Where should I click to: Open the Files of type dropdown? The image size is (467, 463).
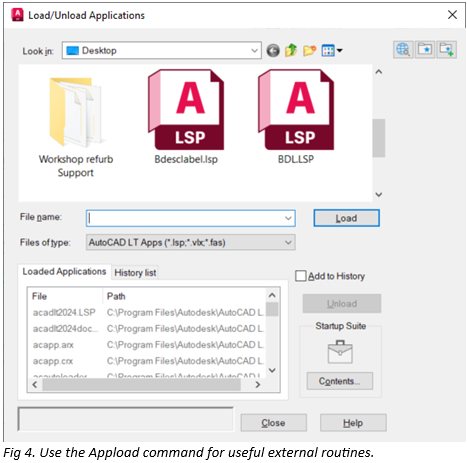(x=191, y=242)
